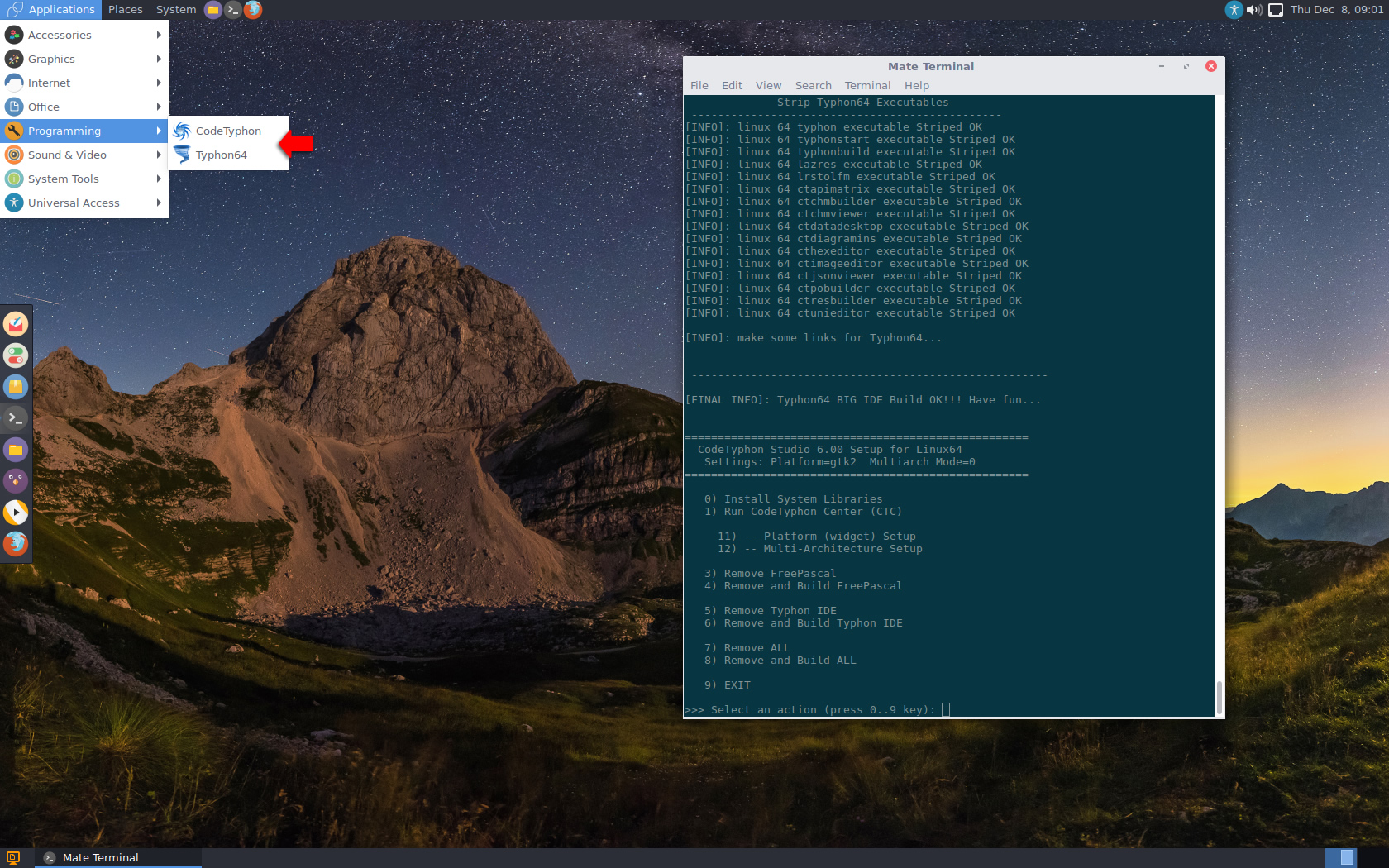Open the Search menu in Mate Terminal
Screen dimensions: 1389x868
(x=814, y=85)
